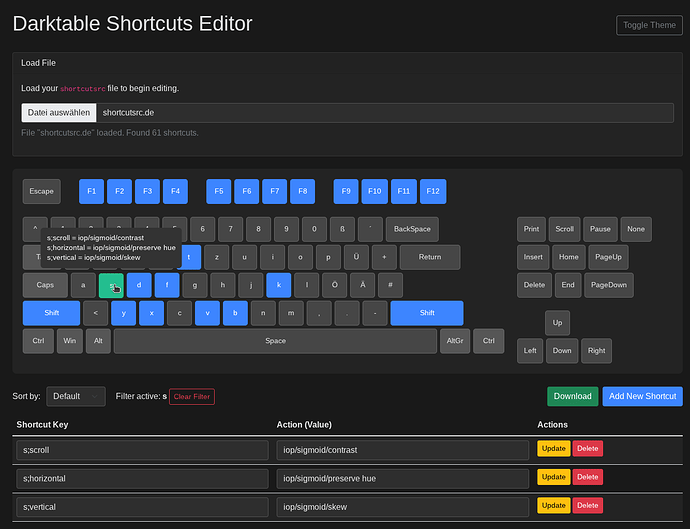This screenshot has height=529, width=690.
Task: Click Add New Shortcut button
Action: (642, 396)
